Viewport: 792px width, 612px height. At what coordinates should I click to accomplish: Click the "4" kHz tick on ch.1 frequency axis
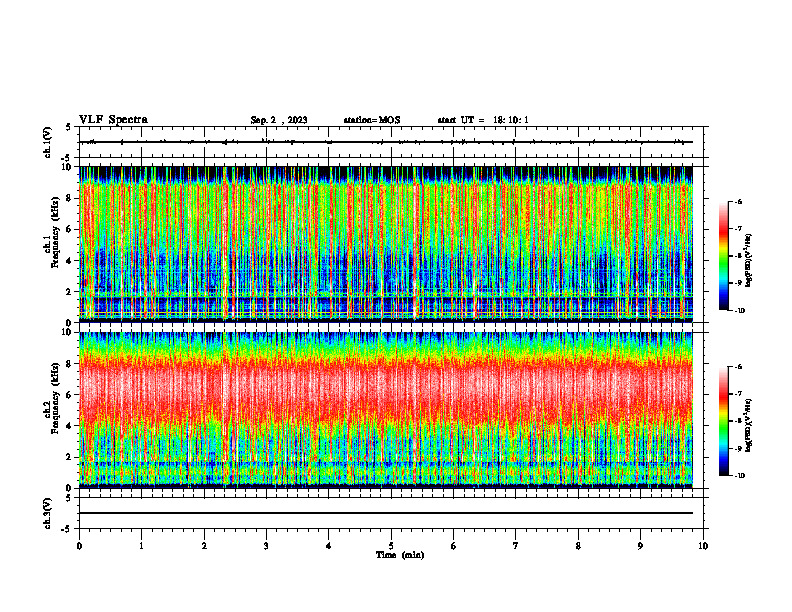70,261
